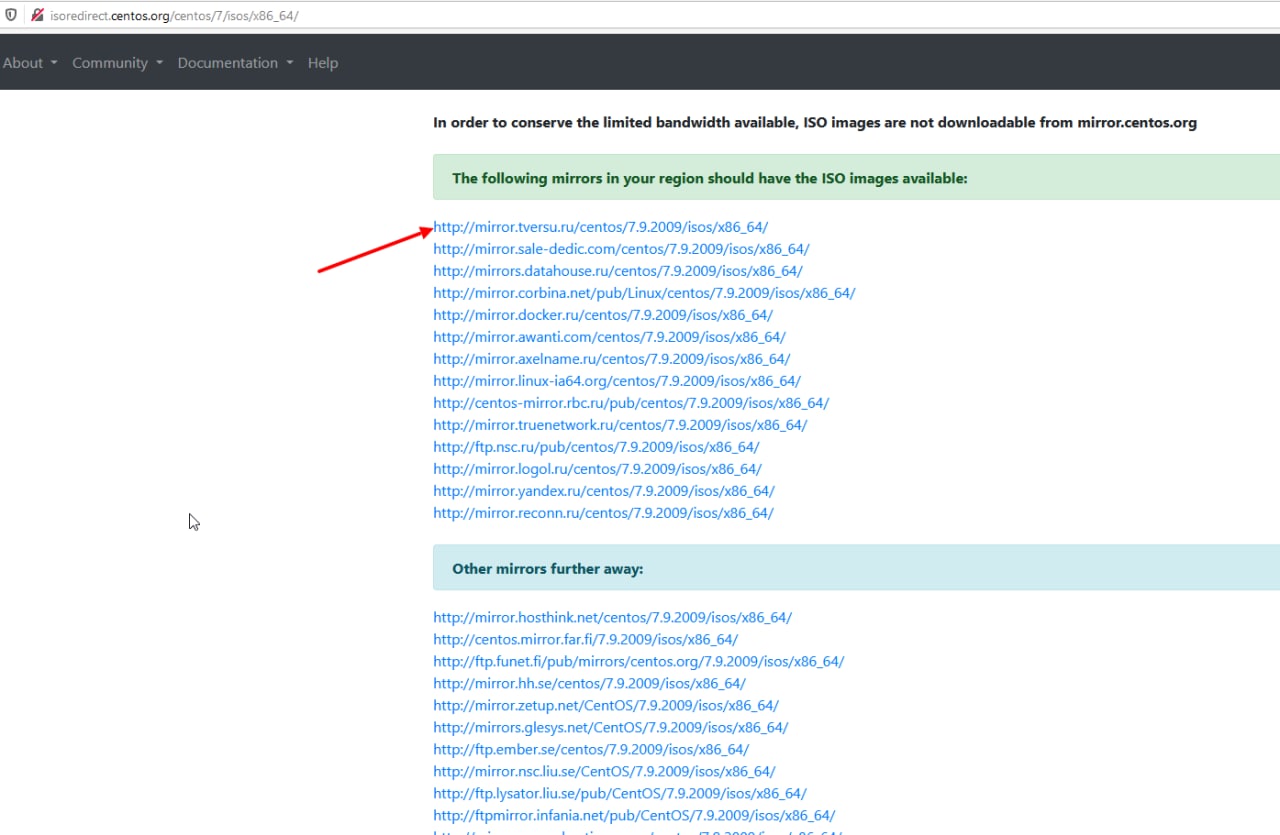Expand the About dropdown menu
The width and height of the screenshot is (1280, 835).
point(30,63)
